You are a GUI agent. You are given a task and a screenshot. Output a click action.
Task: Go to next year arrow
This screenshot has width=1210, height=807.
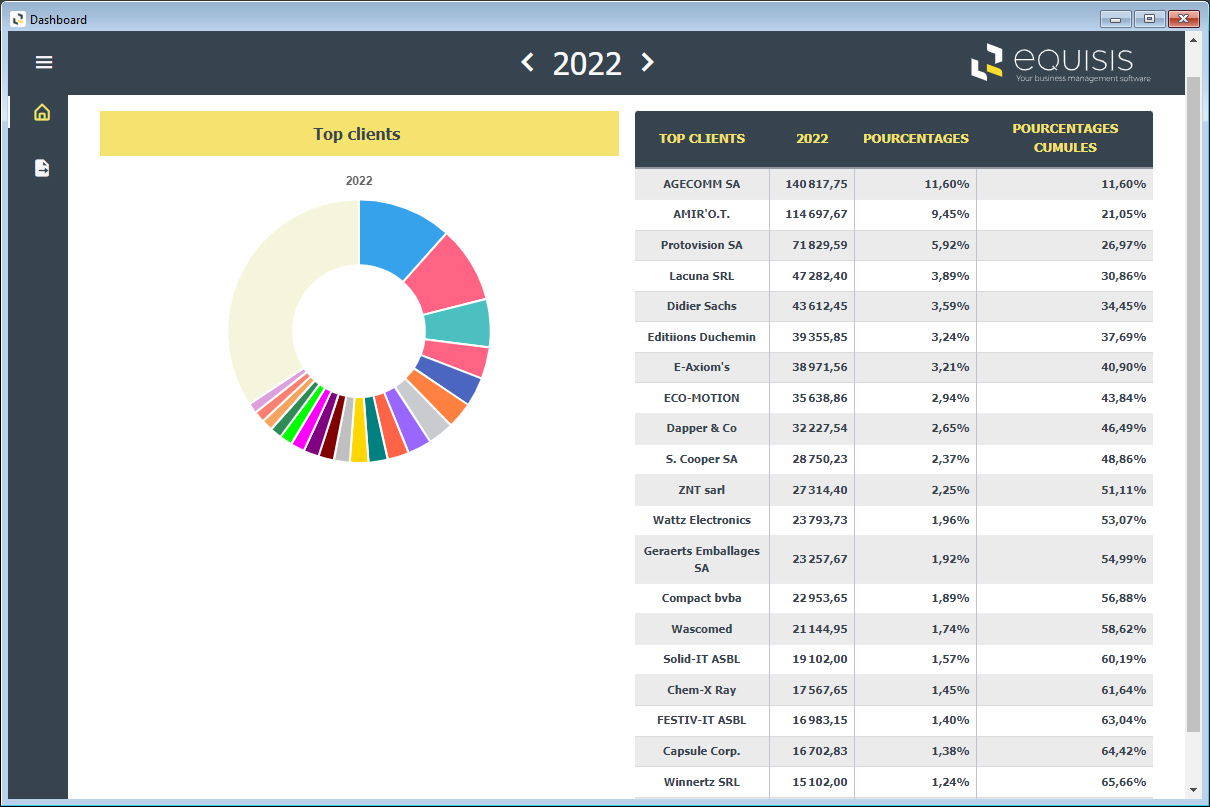click(647, 62)
